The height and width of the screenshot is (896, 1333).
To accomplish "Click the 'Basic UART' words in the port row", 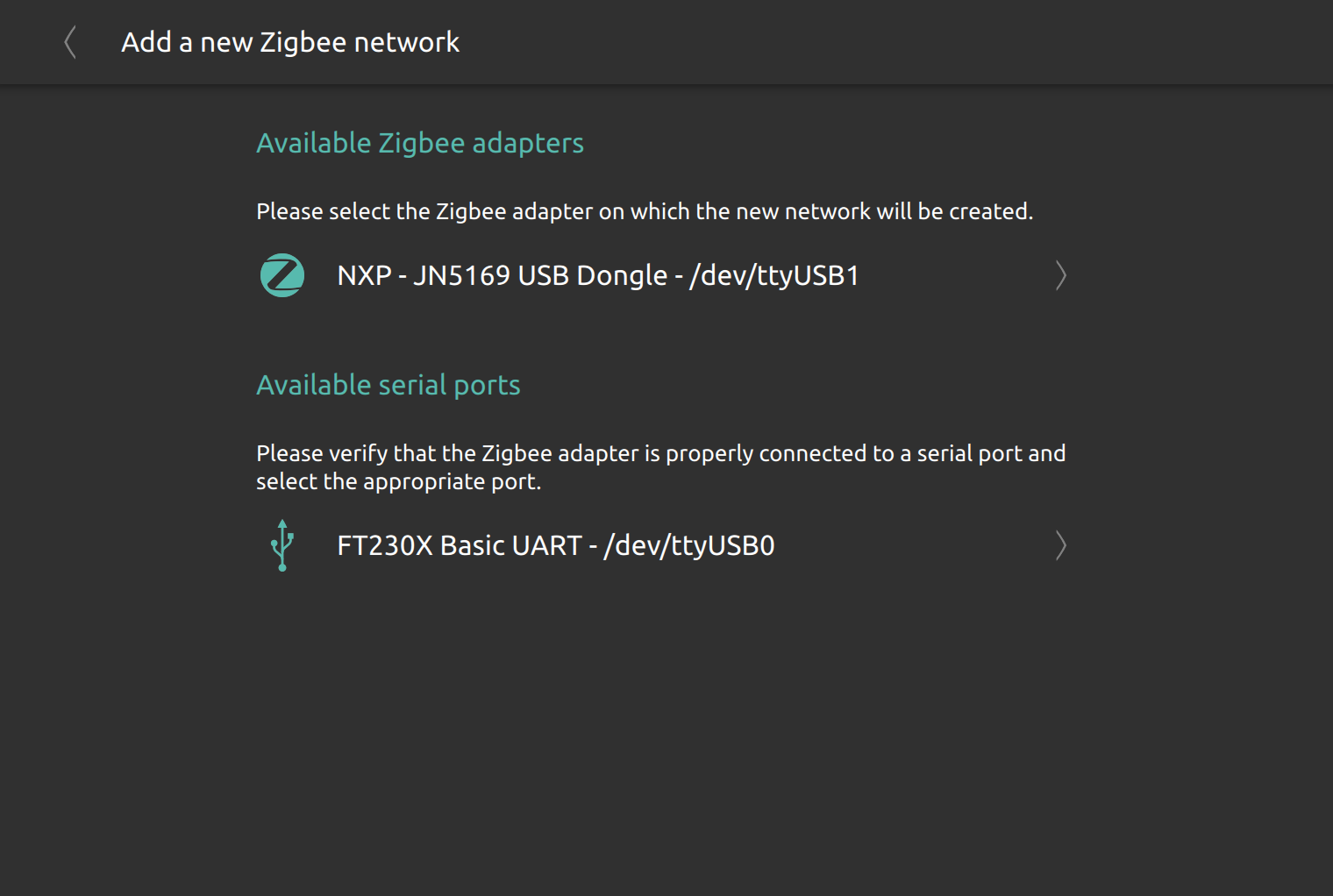I will point(511,545).
